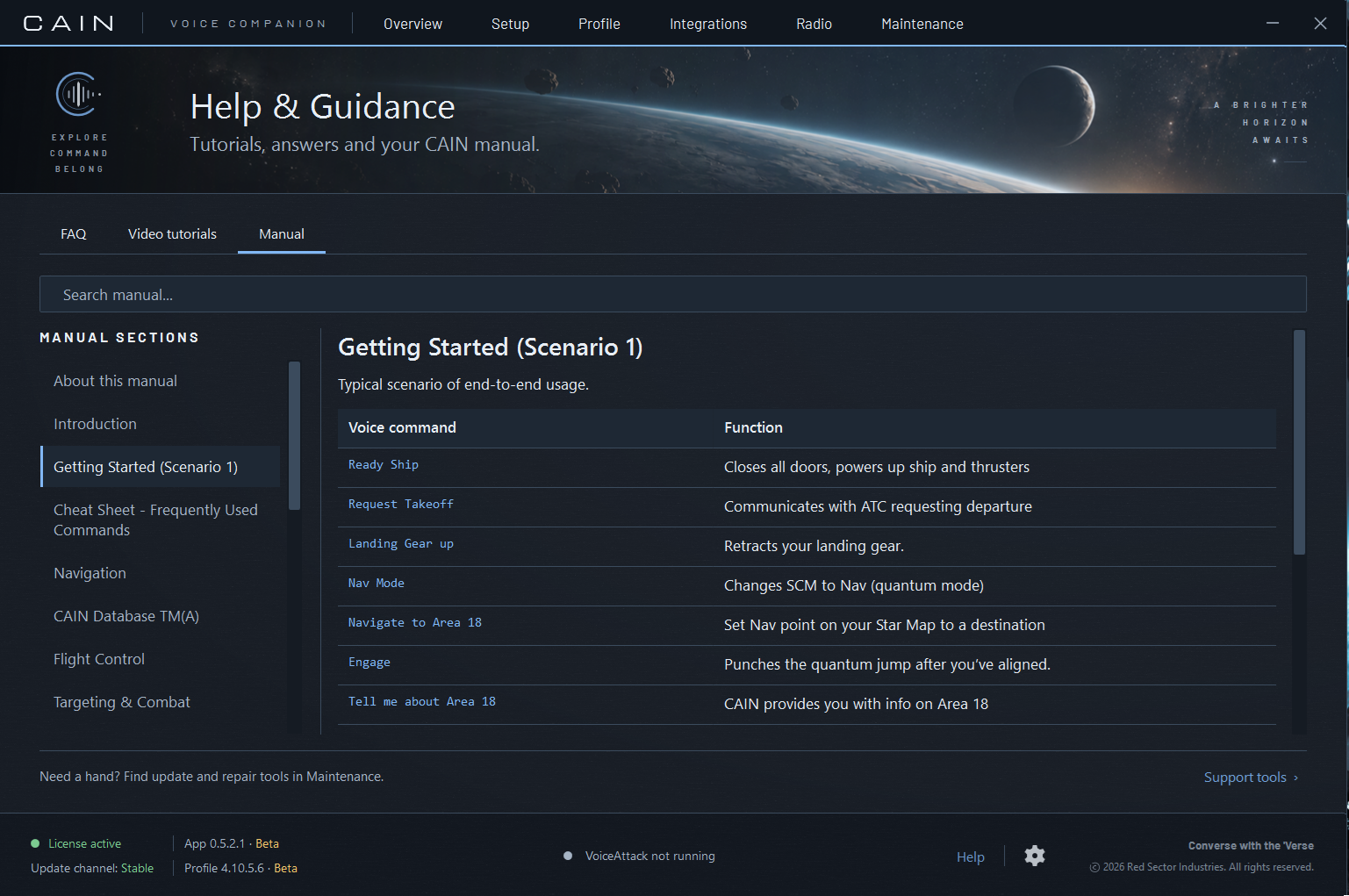1349x896 pixels.
Task: Select Getting Started (Scenario 1) section
Action: [x=161, y=467]
